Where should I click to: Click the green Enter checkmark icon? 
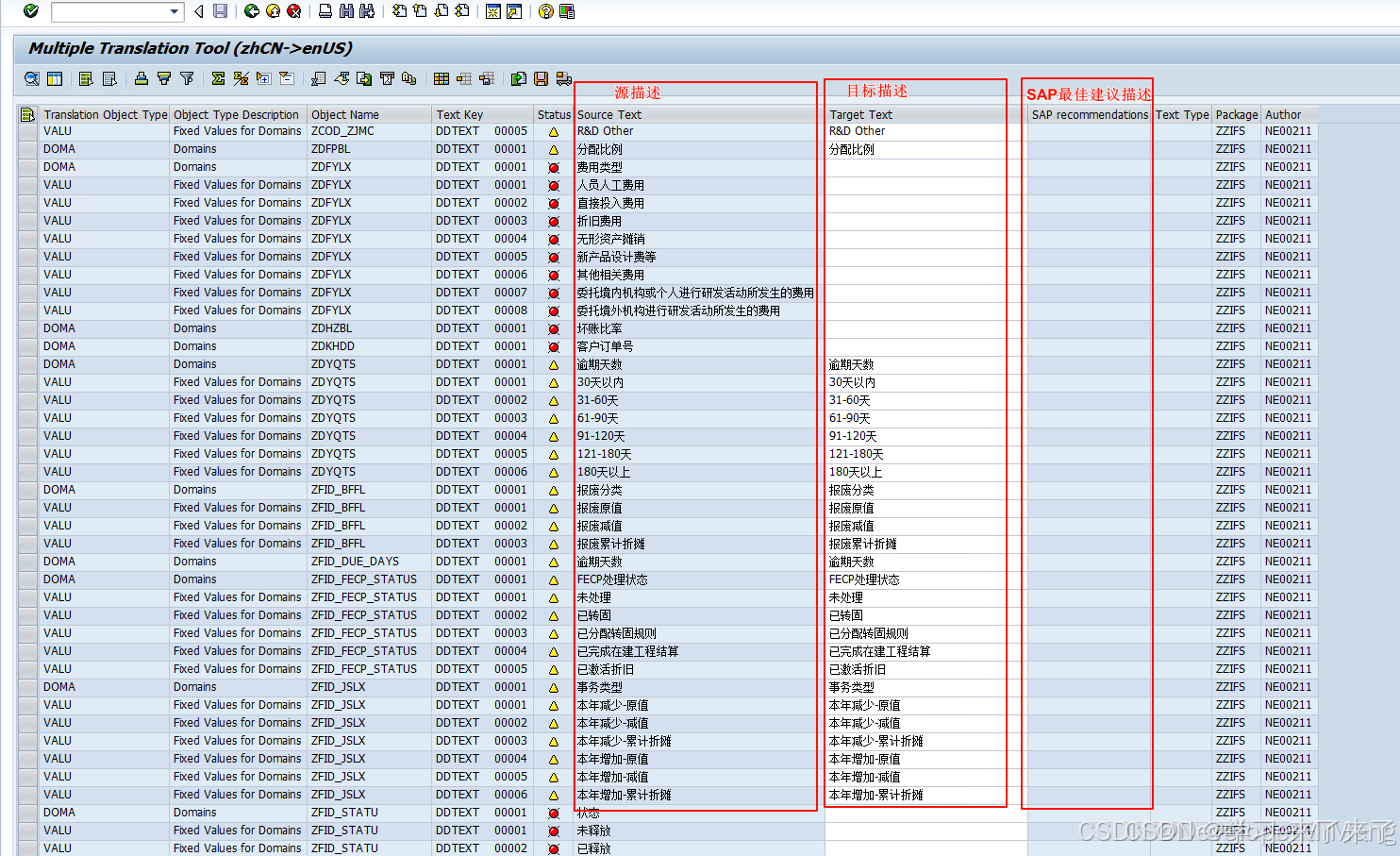click(x=31, y=11)
